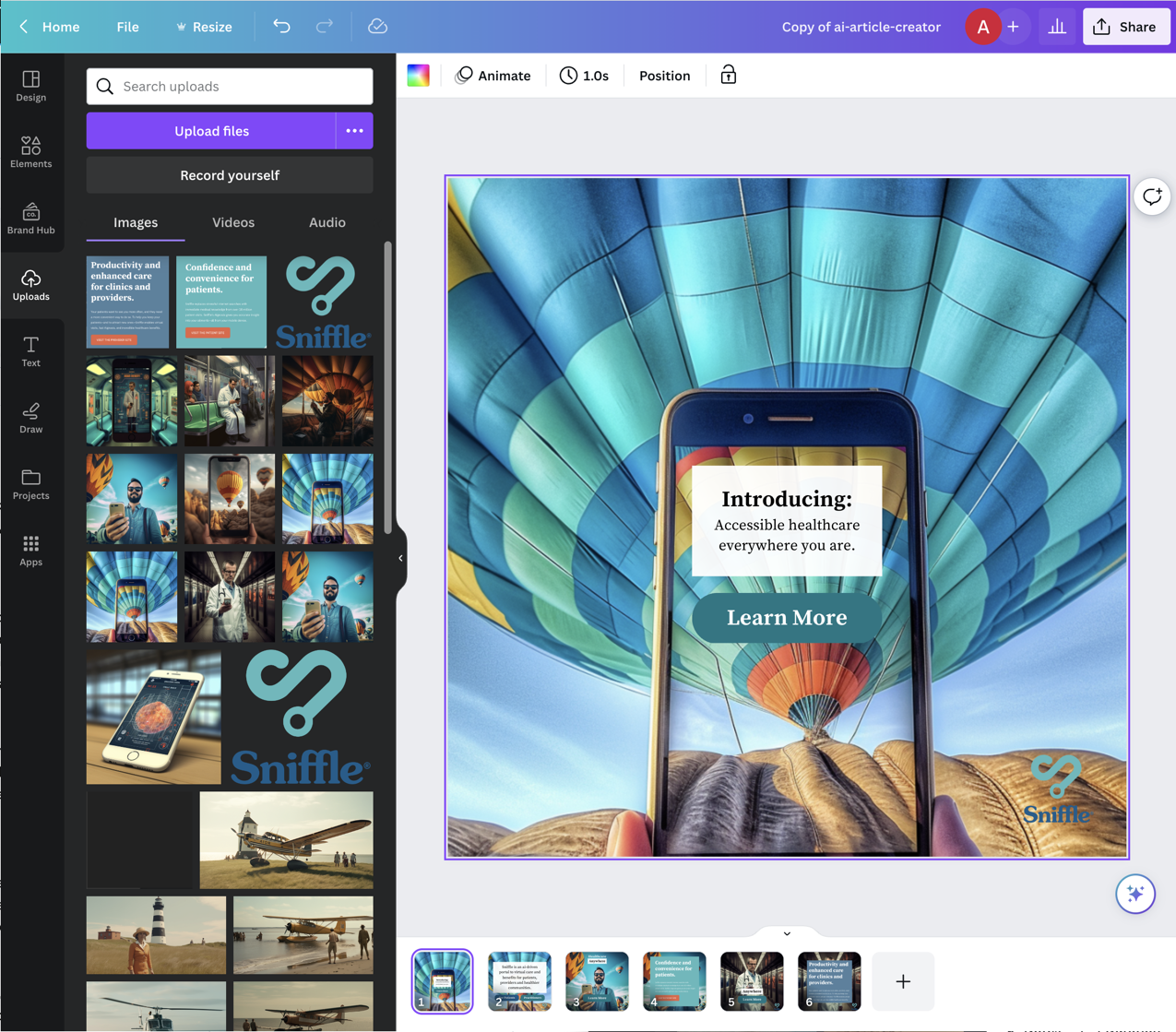Select the Productivity and enhanced care upload
This screenshot has height=1032, width=1176.
pyautogui.click(x=128, y=302)
